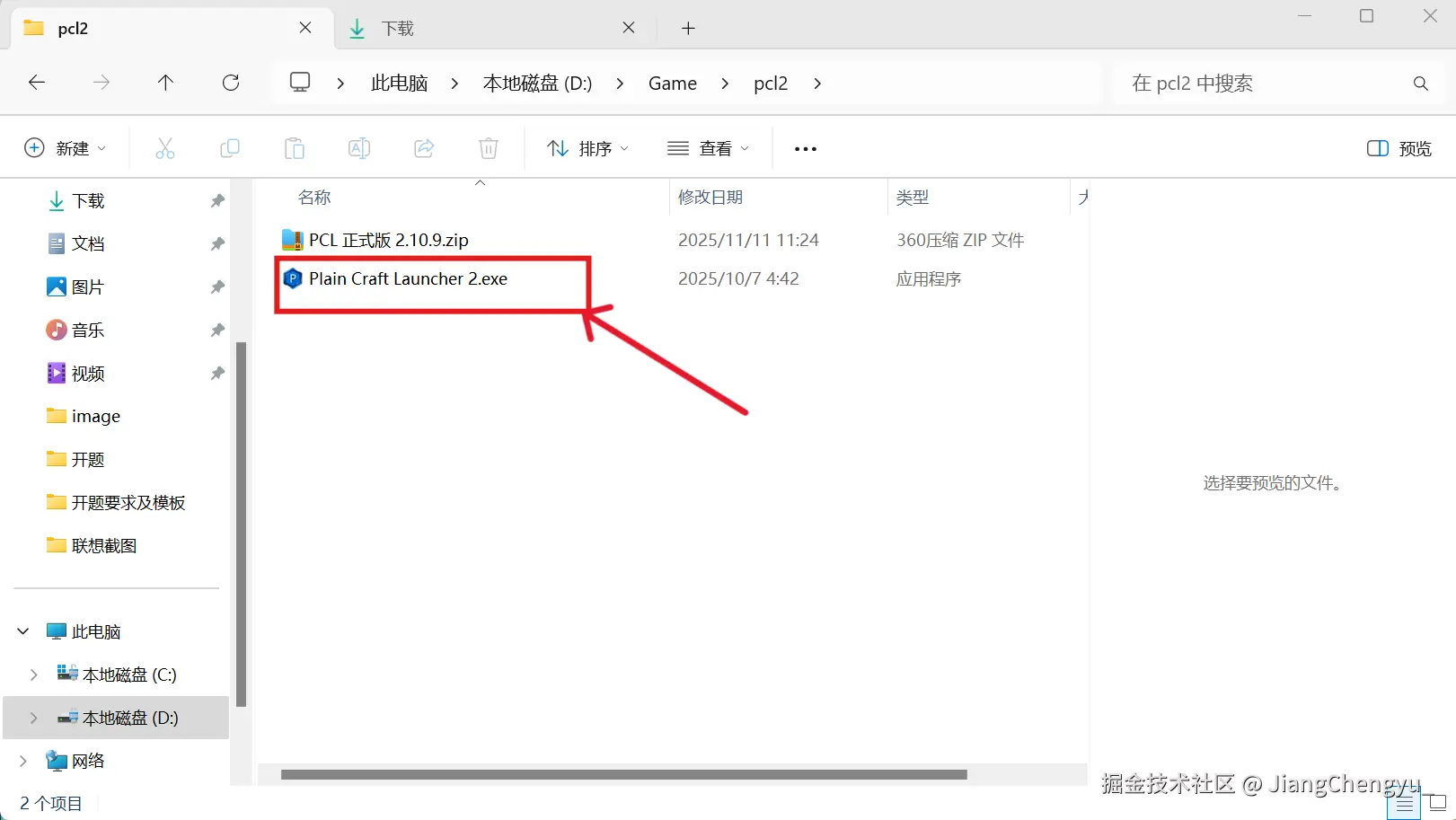The image size is (1456, 820).
Task: Expand the 本地磁盘 (C:) tree node
Action: (33, 675)
